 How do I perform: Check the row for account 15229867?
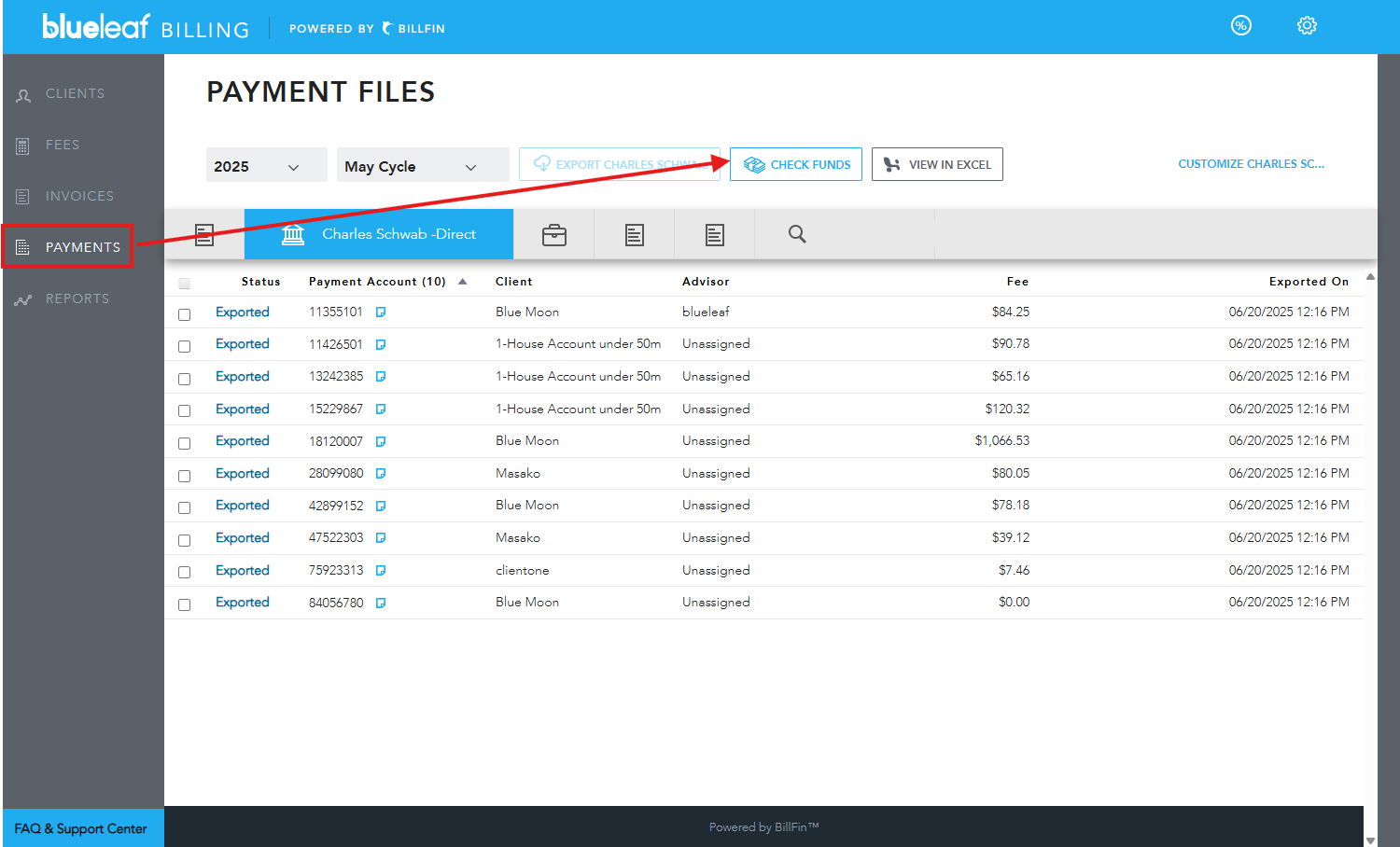coord(184,410)
